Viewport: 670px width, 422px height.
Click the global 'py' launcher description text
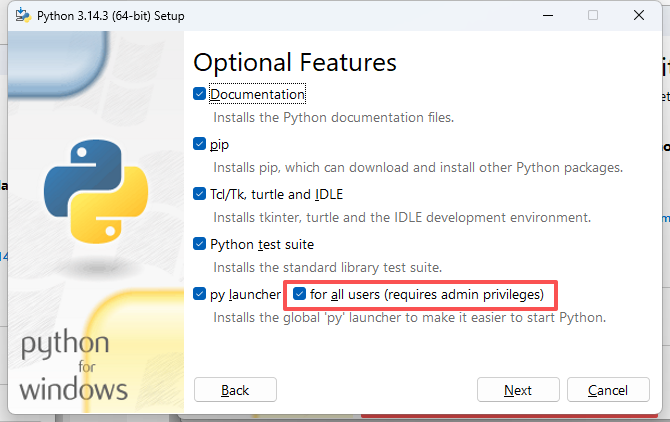[x=409, y=317]
